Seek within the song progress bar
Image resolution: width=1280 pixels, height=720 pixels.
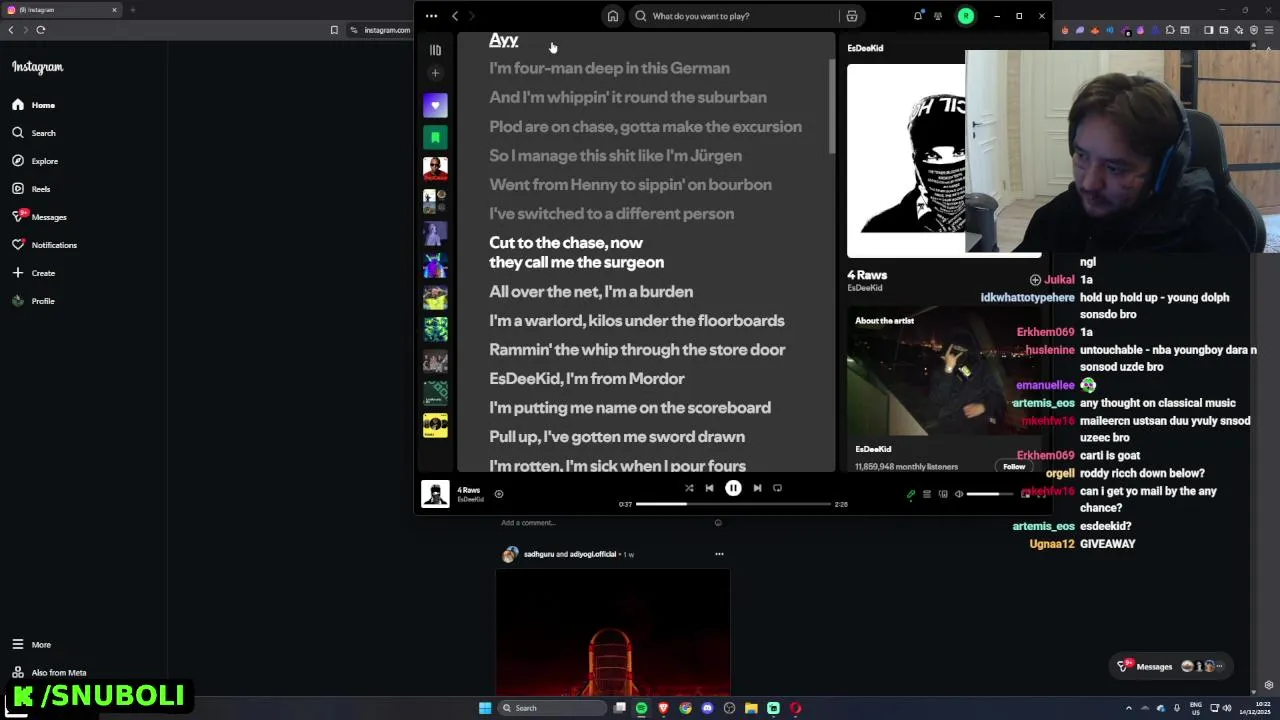coord(733,504)
